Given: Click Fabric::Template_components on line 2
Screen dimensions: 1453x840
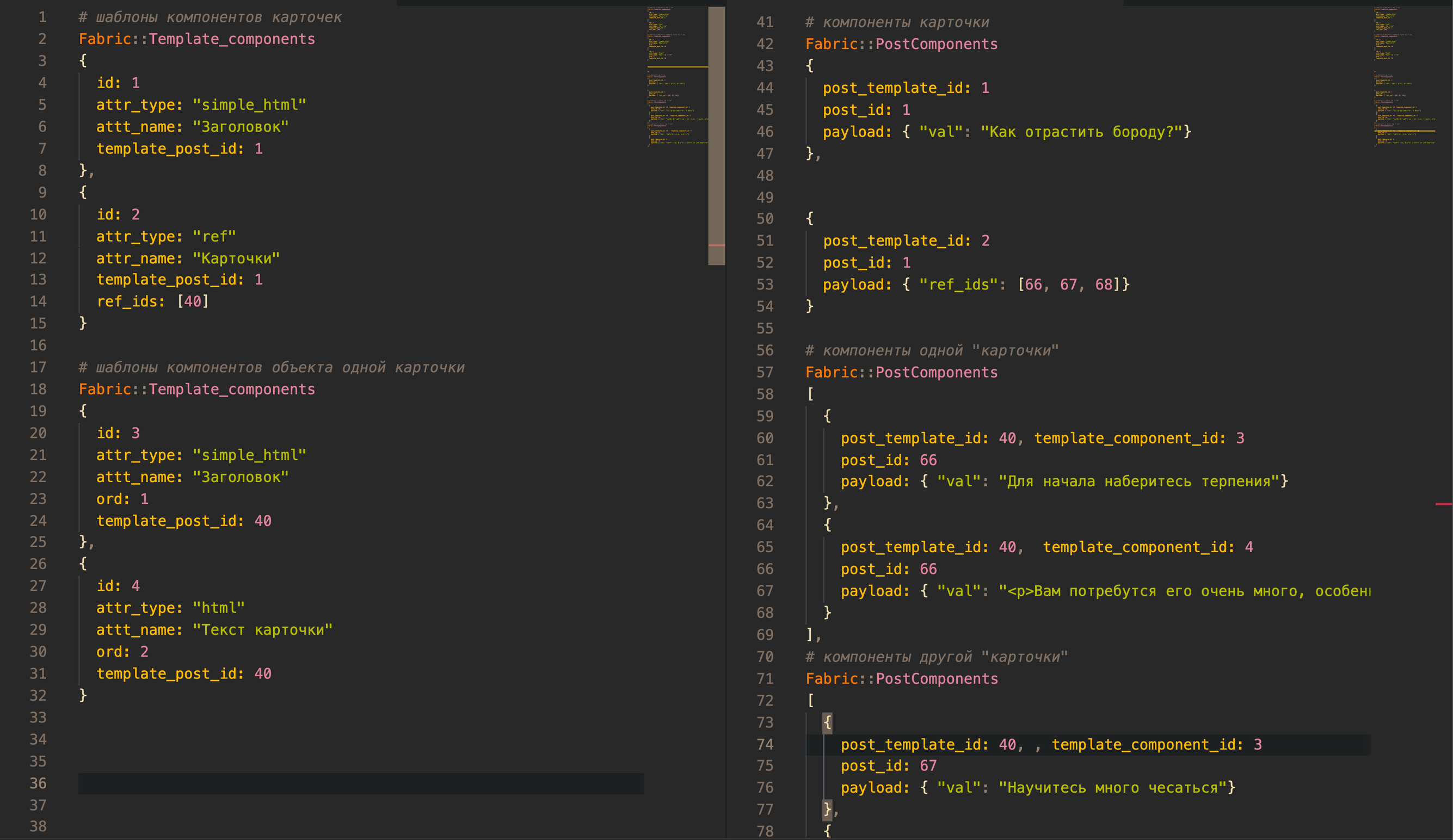Looking at the screenshot, I should (196, 39).
